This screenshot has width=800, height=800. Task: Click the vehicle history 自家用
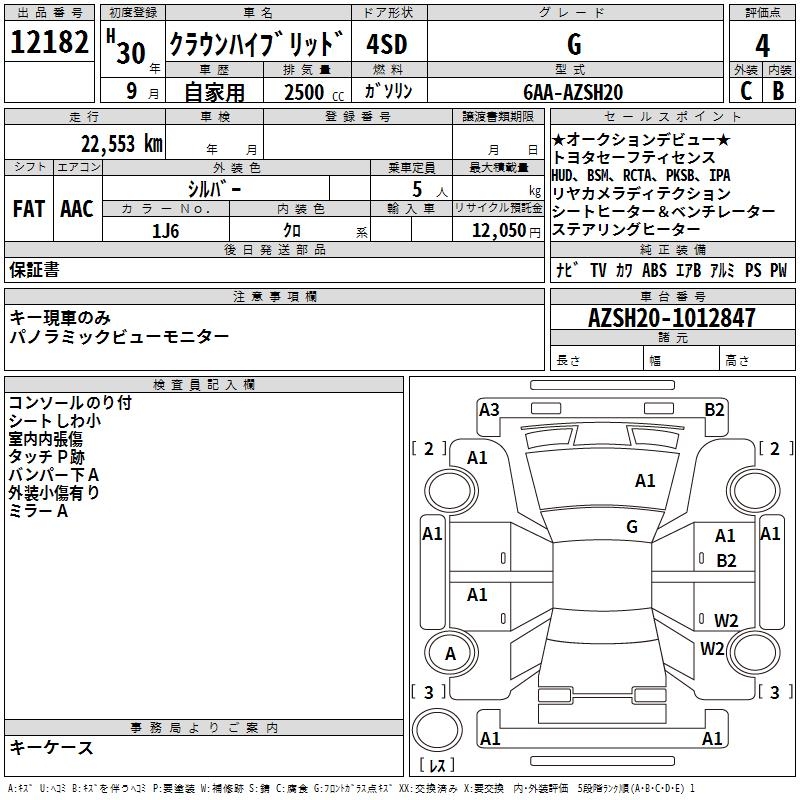tap(214, 92)
